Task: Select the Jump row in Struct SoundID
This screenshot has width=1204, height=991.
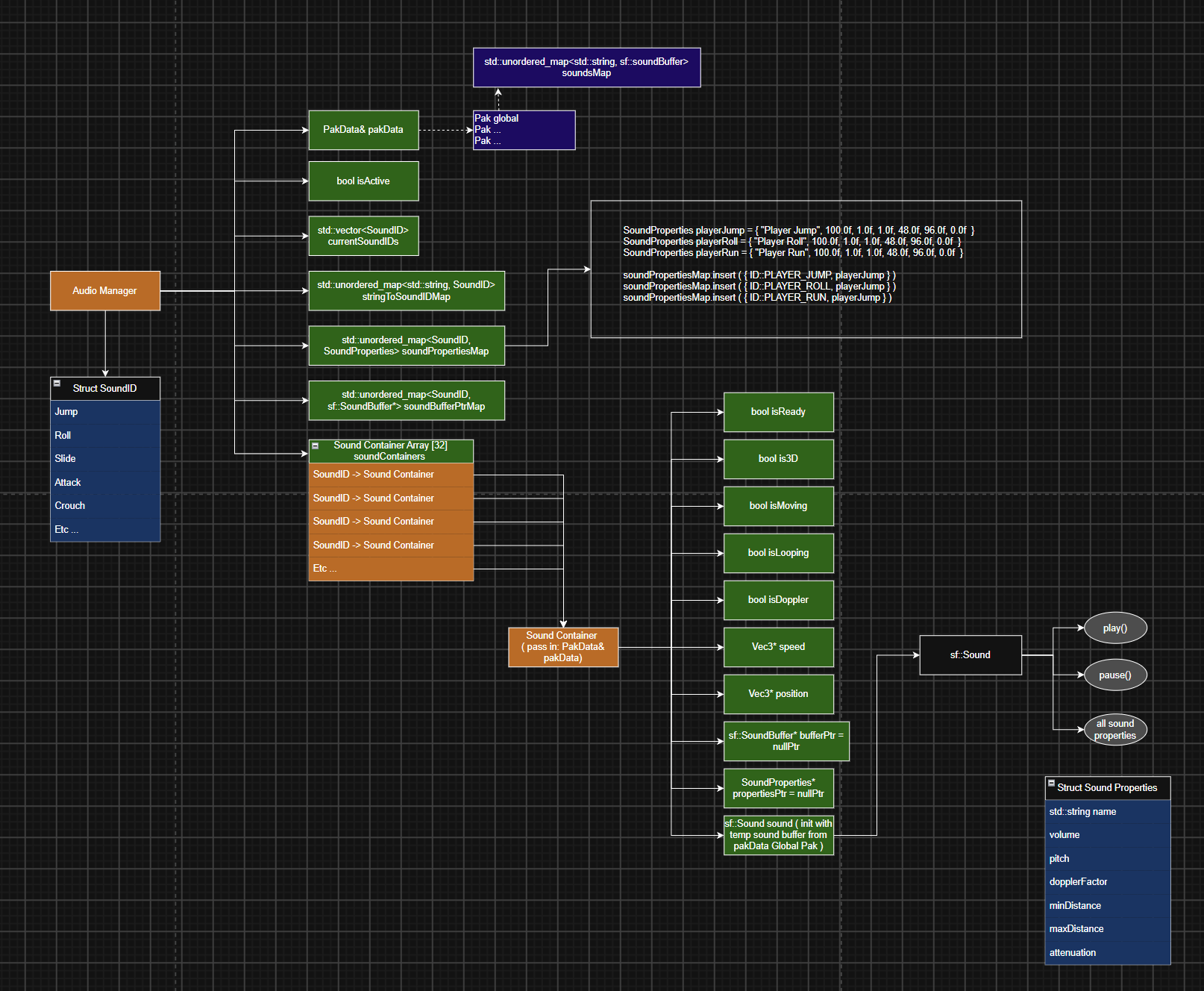Action: pyautogui.click(x=105, y=412)
